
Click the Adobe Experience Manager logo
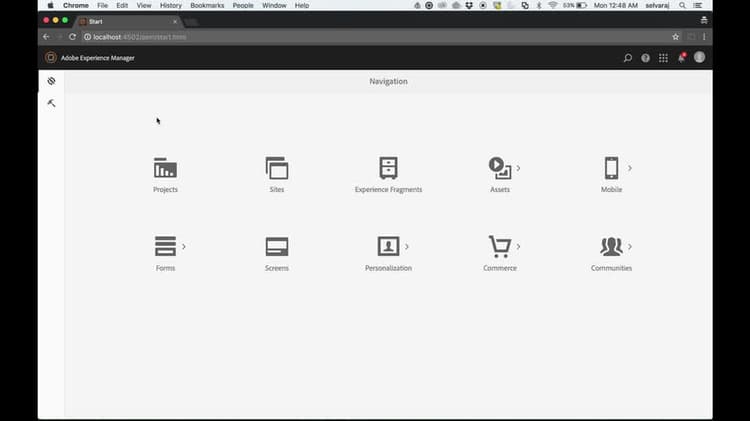(x=51, y=57)
